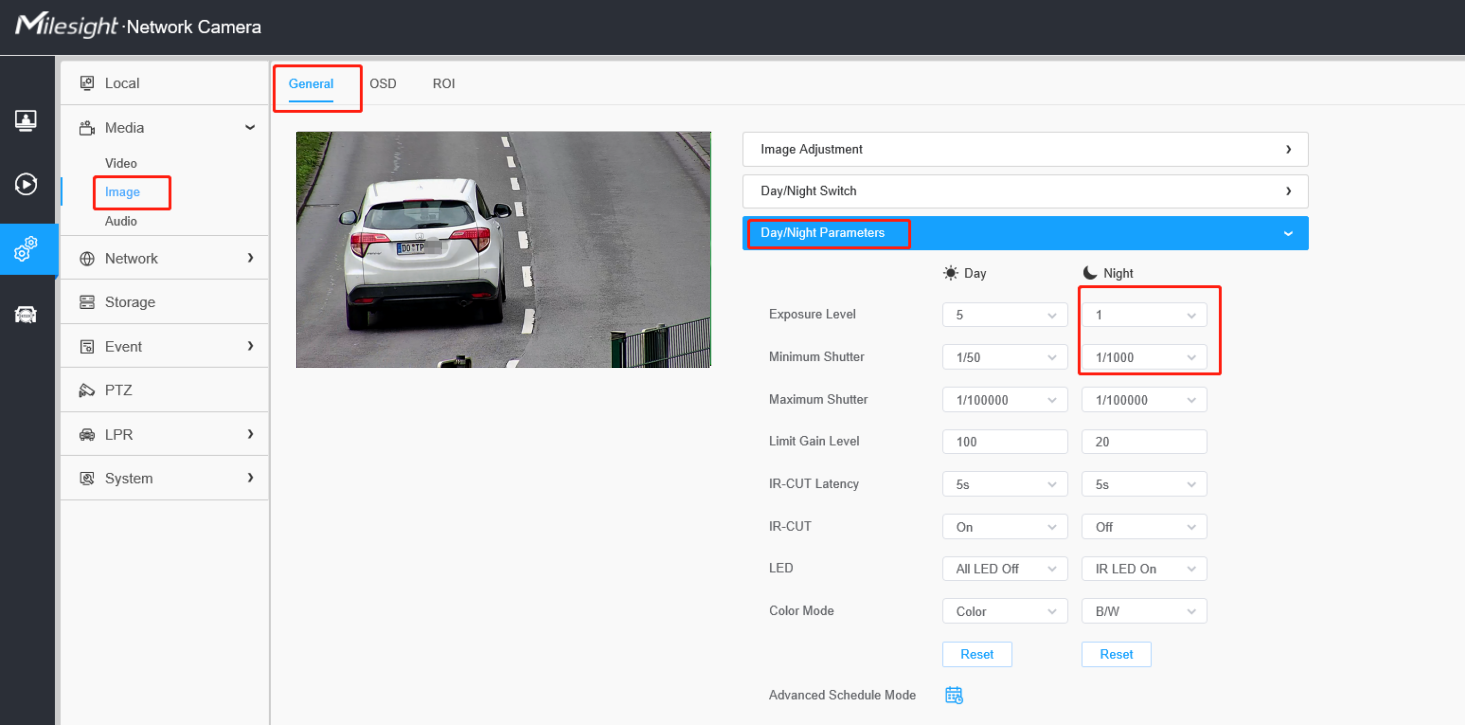Switch to the OSD tab
Screen dimensions: 1465x726
pos(383,84)
